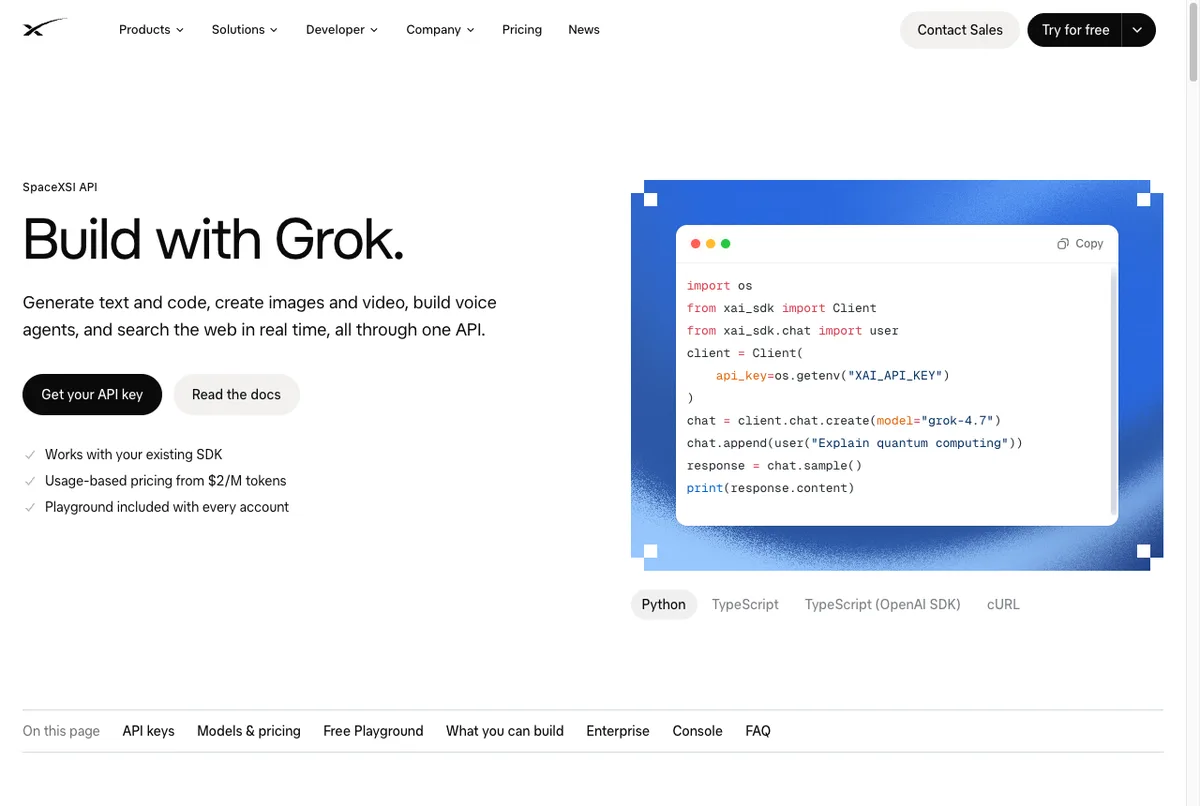Image resolution: width=1200 pixels, height=806 pixels.
Task: Click the 'response = chat.sample()' line
Action: click(x=774, y=466)
